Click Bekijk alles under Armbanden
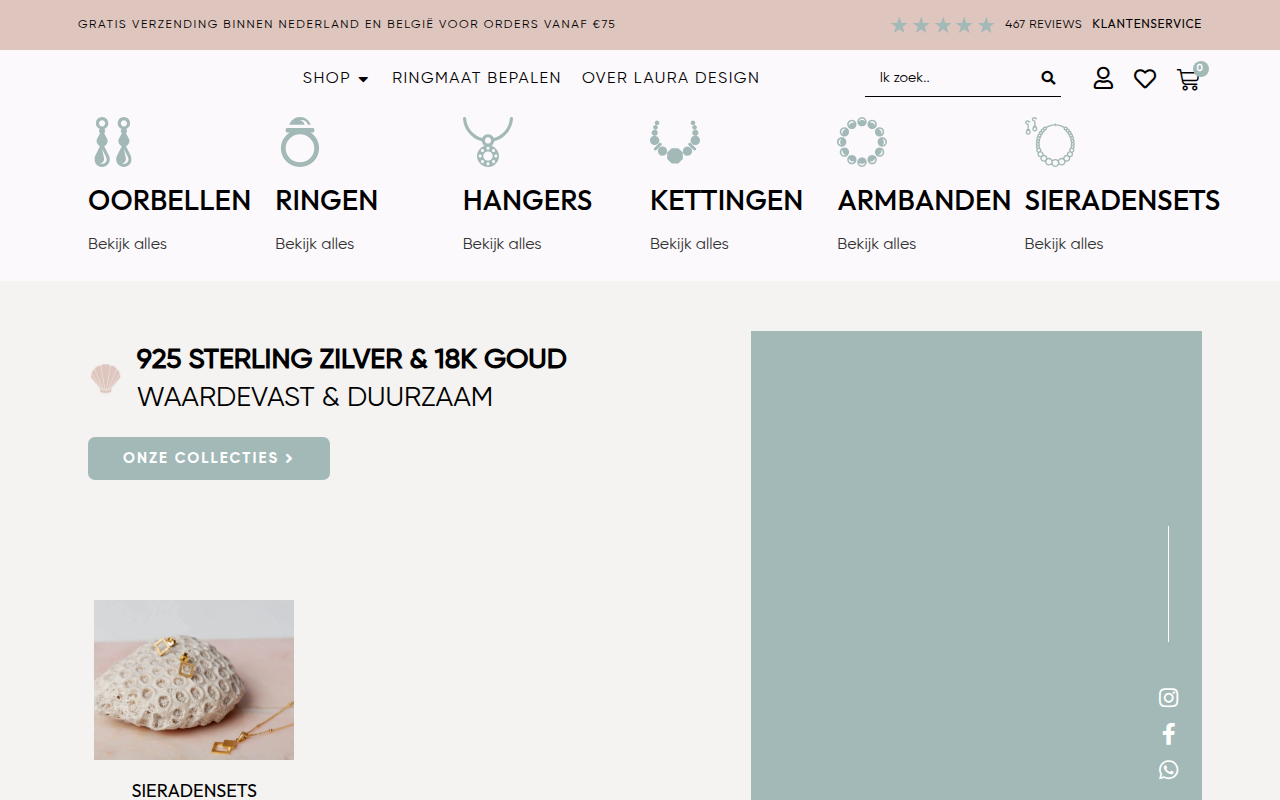The height and width of the screenshot is (800, 1280). pyautogui.click(x=877, y=244)
